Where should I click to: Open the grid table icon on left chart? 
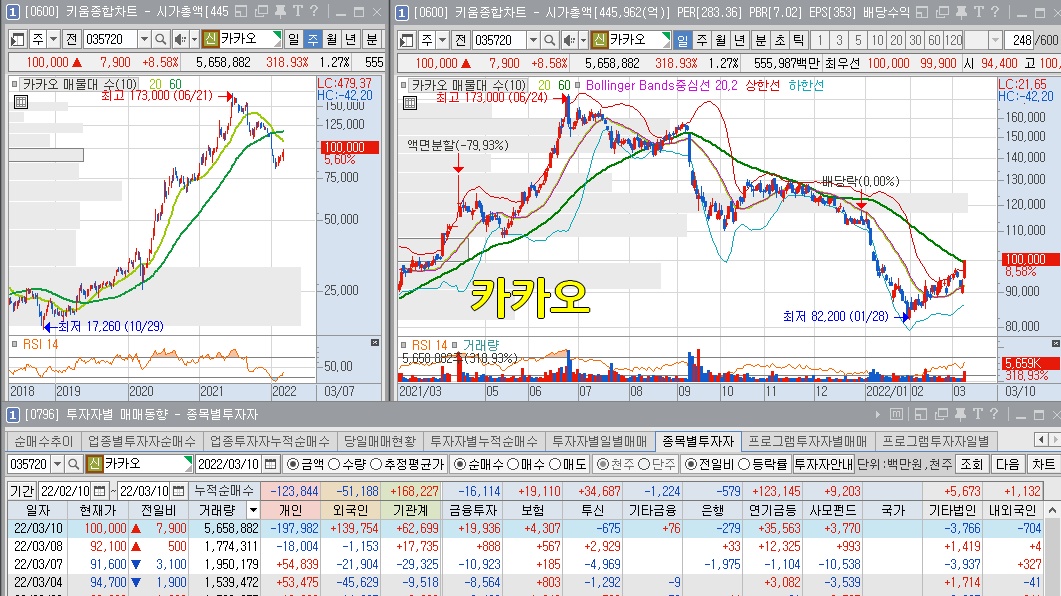click(x=20, y=102)
